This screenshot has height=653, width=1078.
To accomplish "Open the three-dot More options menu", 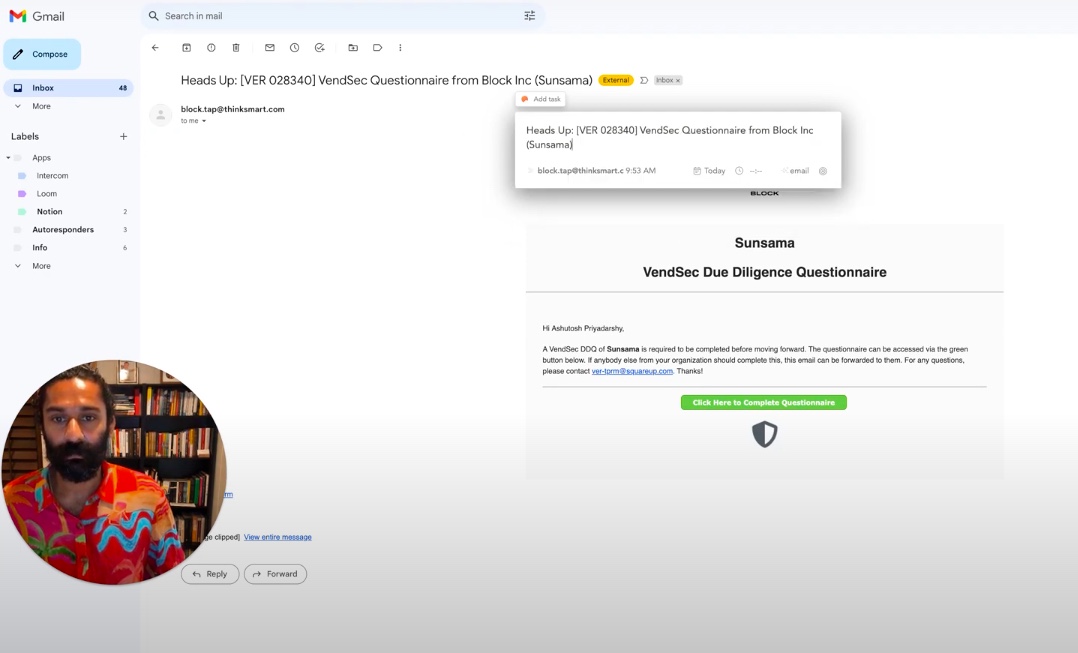I will pyautogui.click(x=400, y=47).
